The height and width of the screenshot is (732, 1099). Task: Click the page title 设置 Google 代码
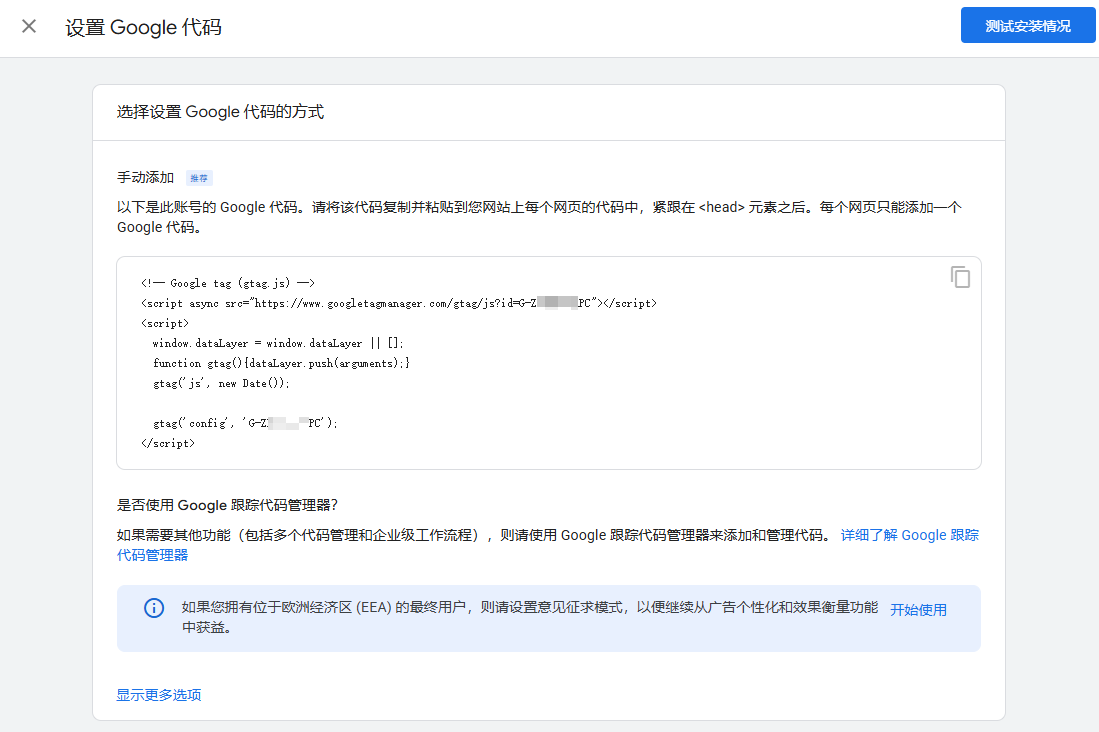pyautogui.click(x=143, y=27)
